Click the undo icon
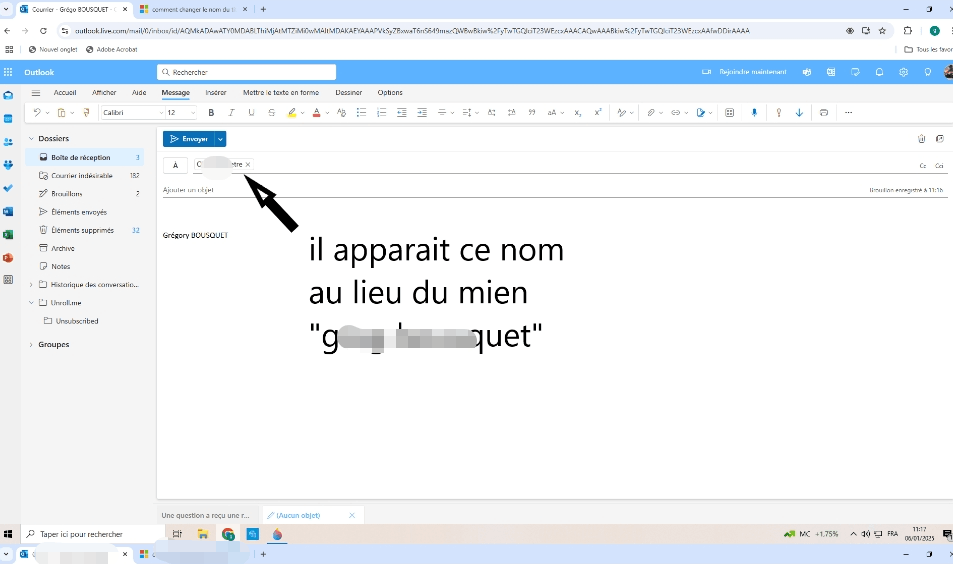 (37, 112)
